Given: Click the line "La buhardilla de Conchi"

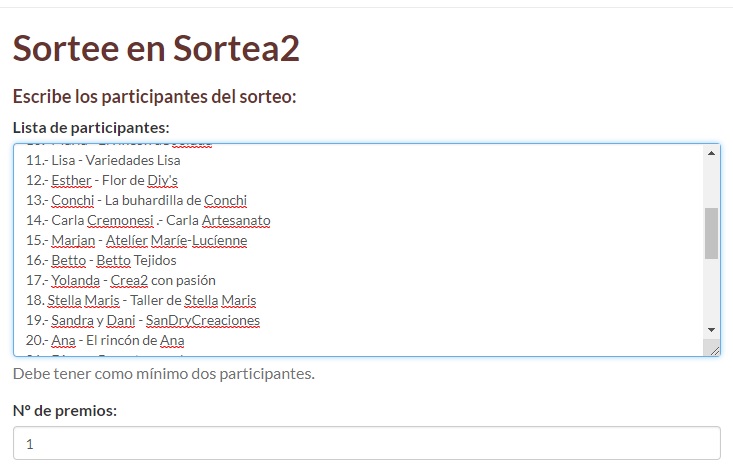Looking at the screenshot, I should [x=137, y=200].
